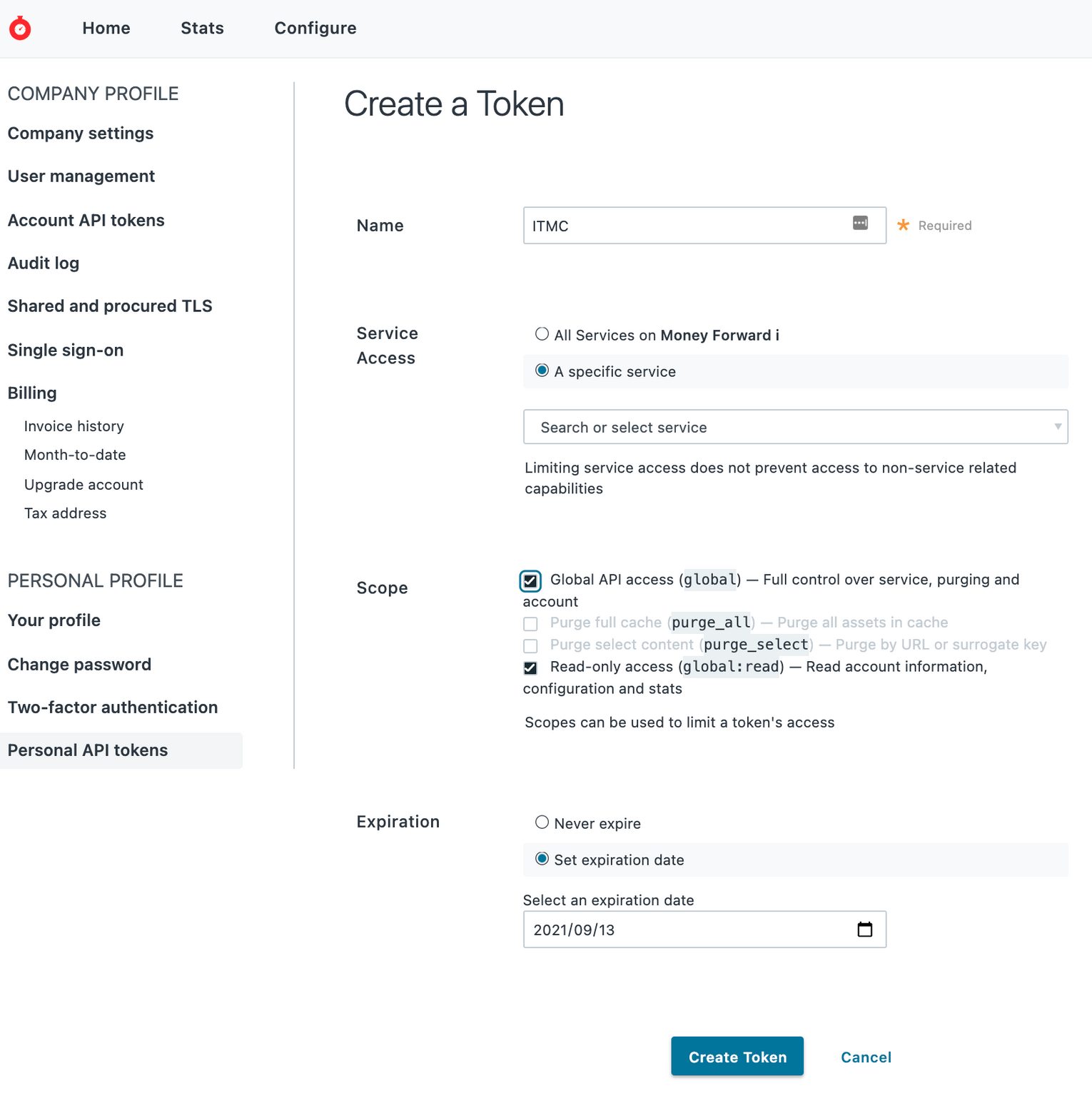The height and width of the screenshot is (1108, 1092).
Task: Open the Billing section
Action: (x=32, y=393)
